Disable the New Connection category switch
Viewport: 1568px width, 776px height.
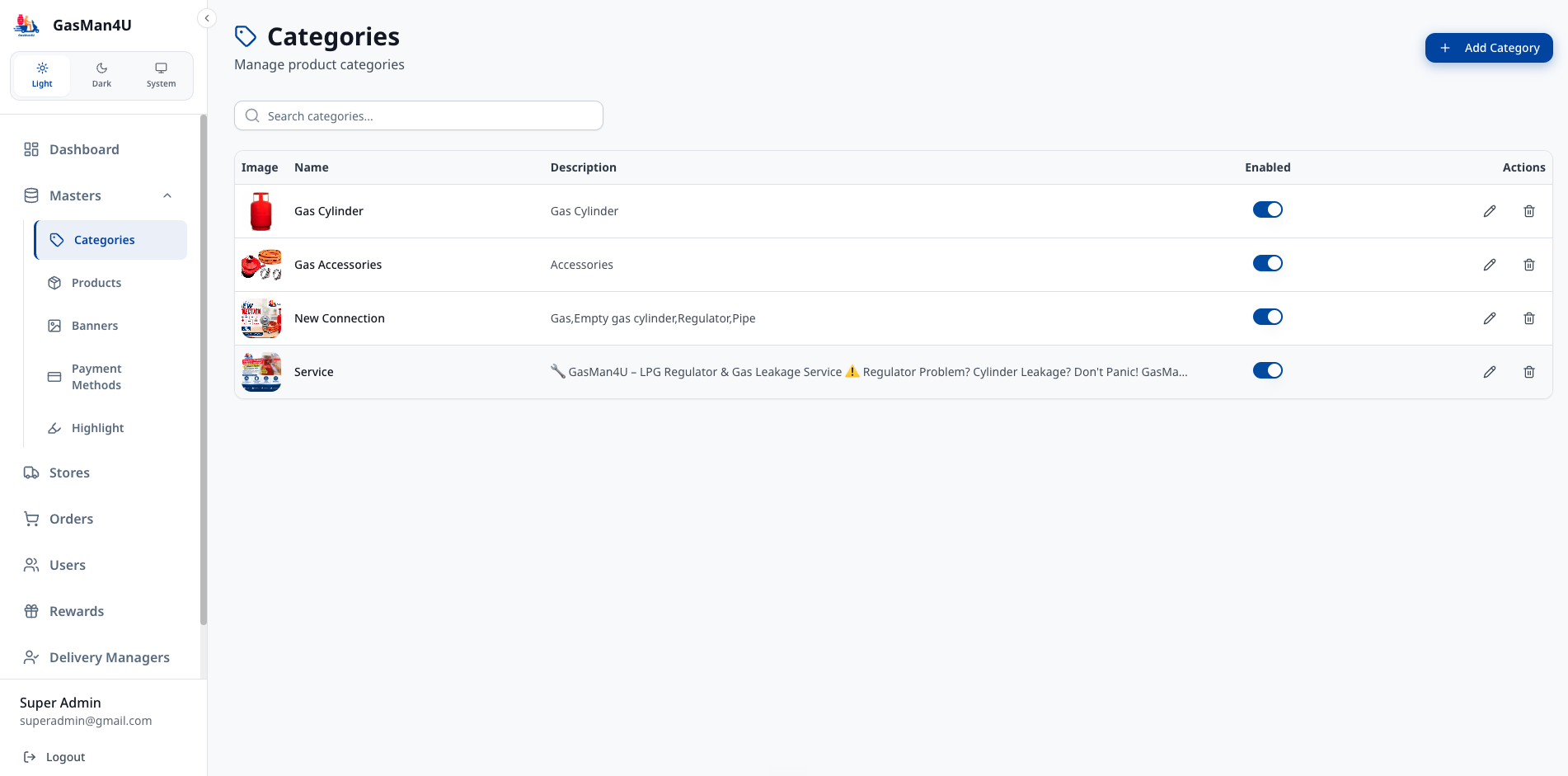pos(1268,317)
